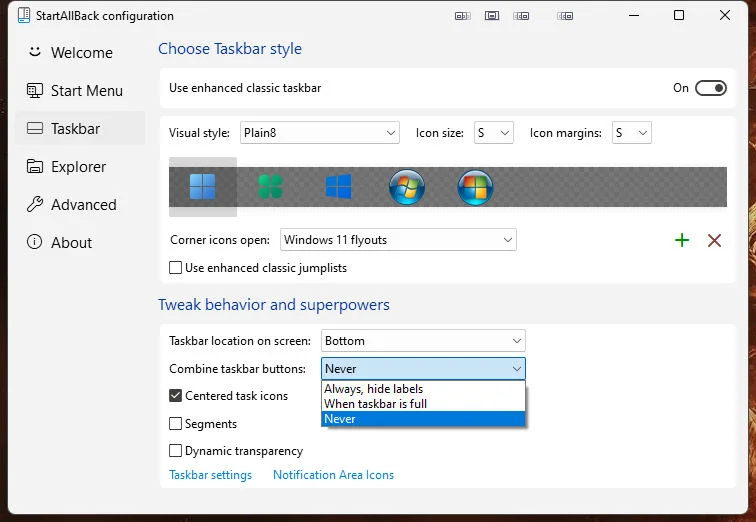Collapse the Combine taskbar buttons dropdown
Image resolution: width=756 pixels, height=522 pixels.
click(x=423, y=369)
